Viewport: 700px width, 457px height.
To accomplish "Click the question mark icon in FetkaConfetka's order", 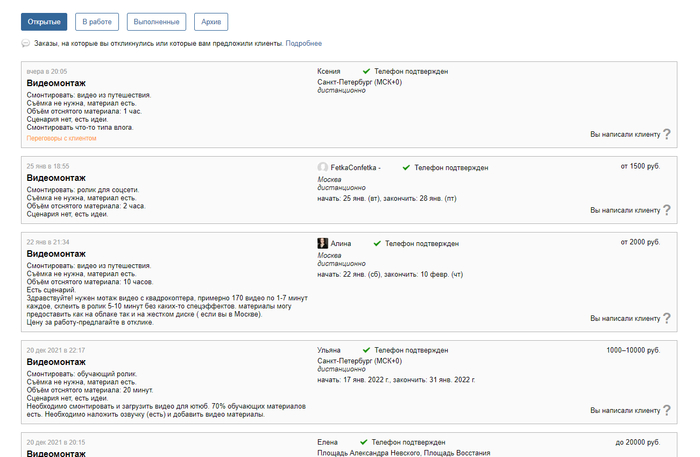I will [x=667, y=211].
